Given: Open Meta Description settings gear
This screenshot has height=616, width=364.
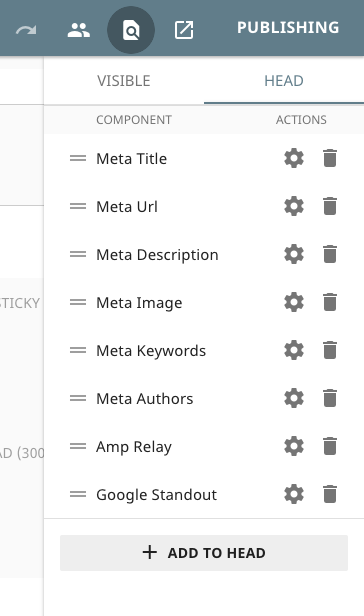Looking at the screenshot, I should [x=294, y=254].
